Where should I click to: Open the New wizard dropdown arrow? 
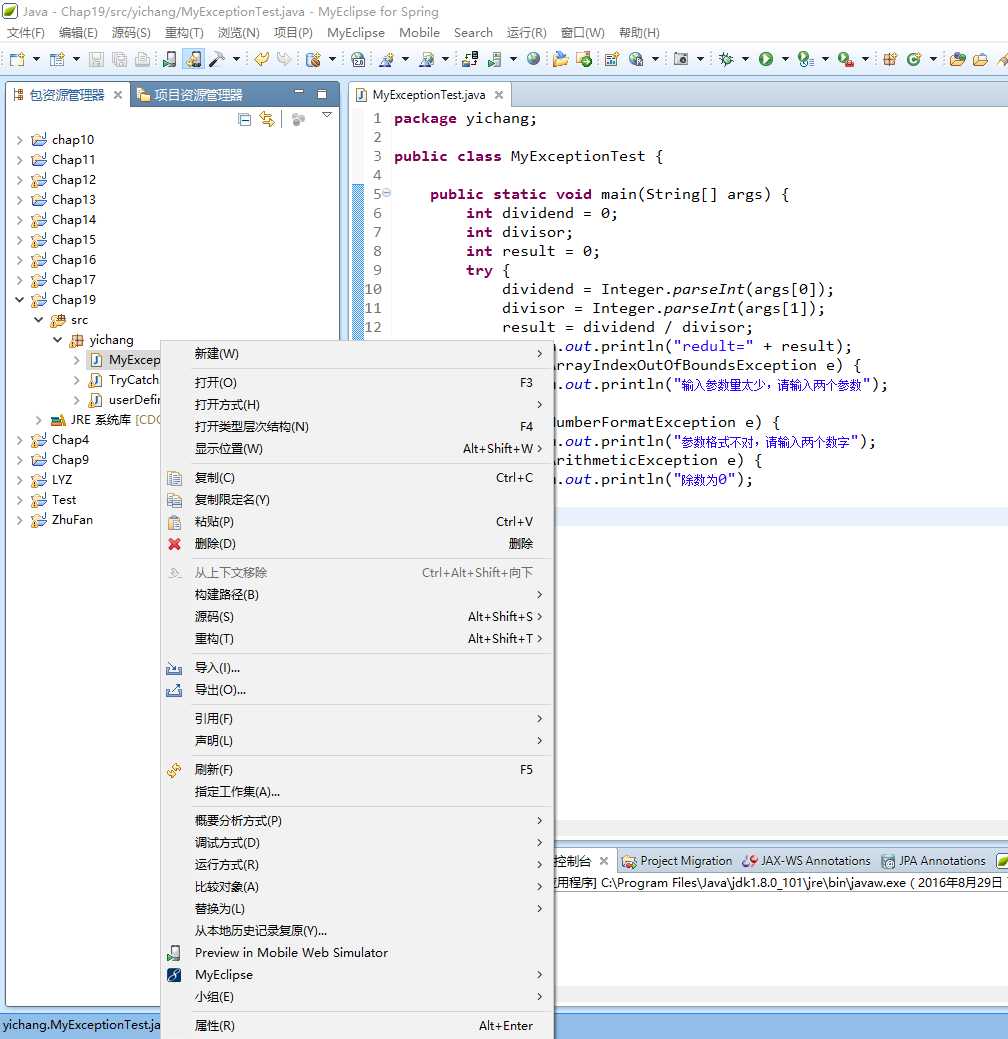(x=36, y=60)
